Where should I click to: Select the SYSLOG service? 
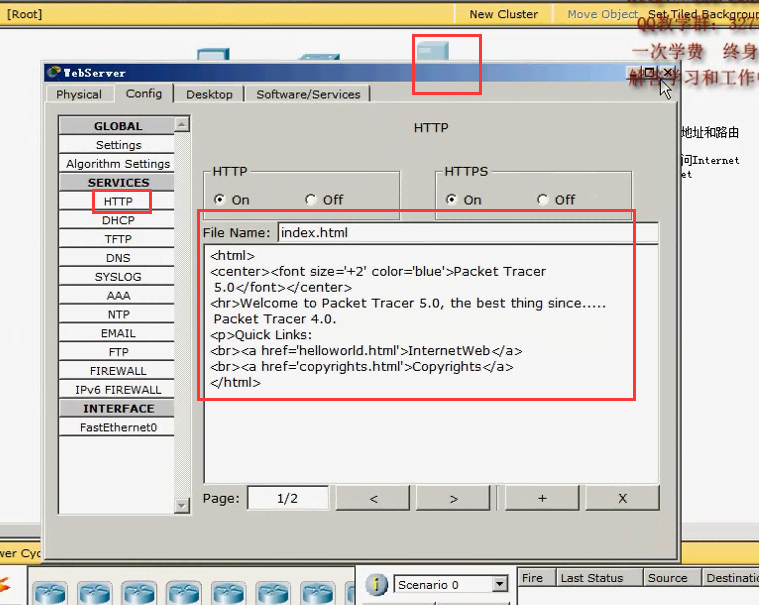[118, 277]
